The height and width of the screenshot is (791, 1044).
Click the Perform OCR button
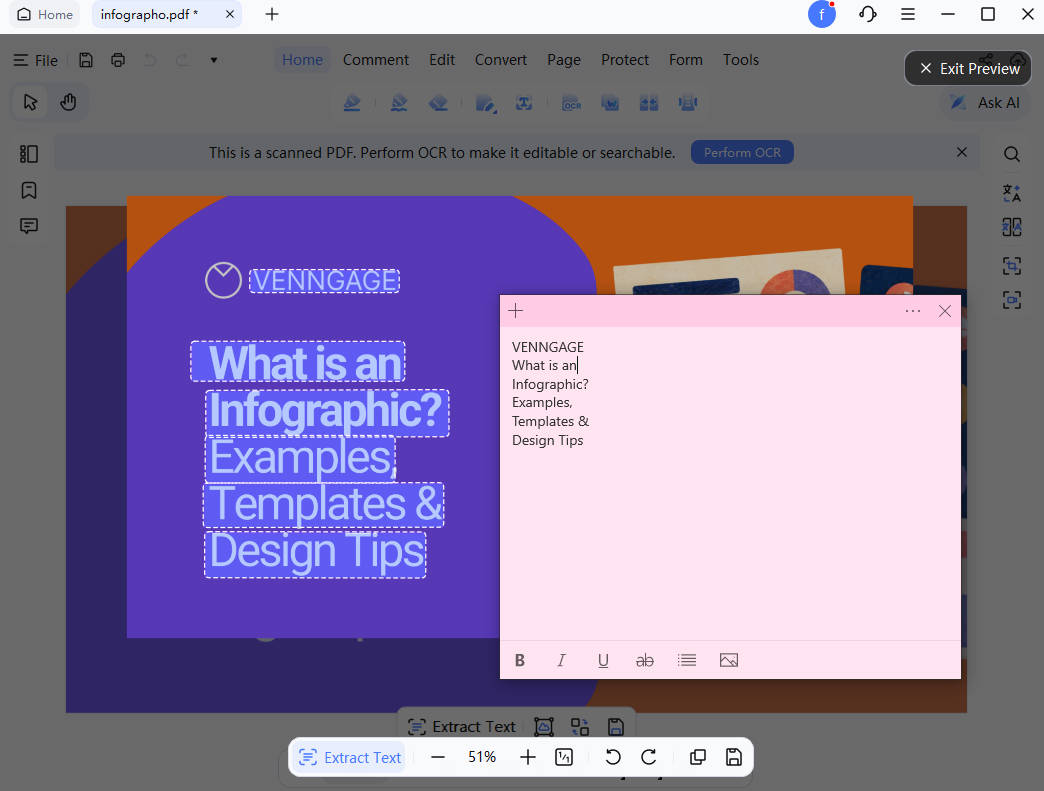pos(742,152)
